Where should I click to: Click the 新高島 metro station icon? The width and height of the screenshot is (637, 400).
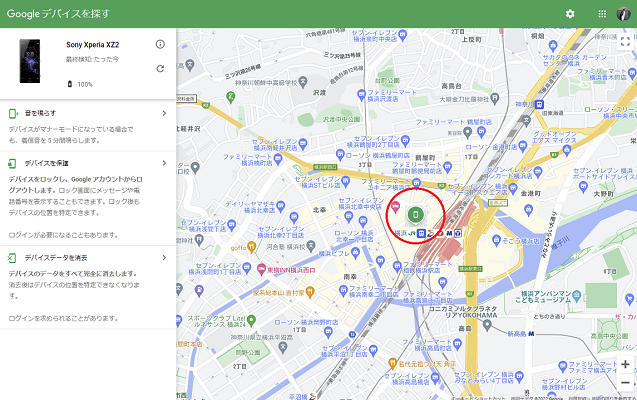tap(531, 334)
